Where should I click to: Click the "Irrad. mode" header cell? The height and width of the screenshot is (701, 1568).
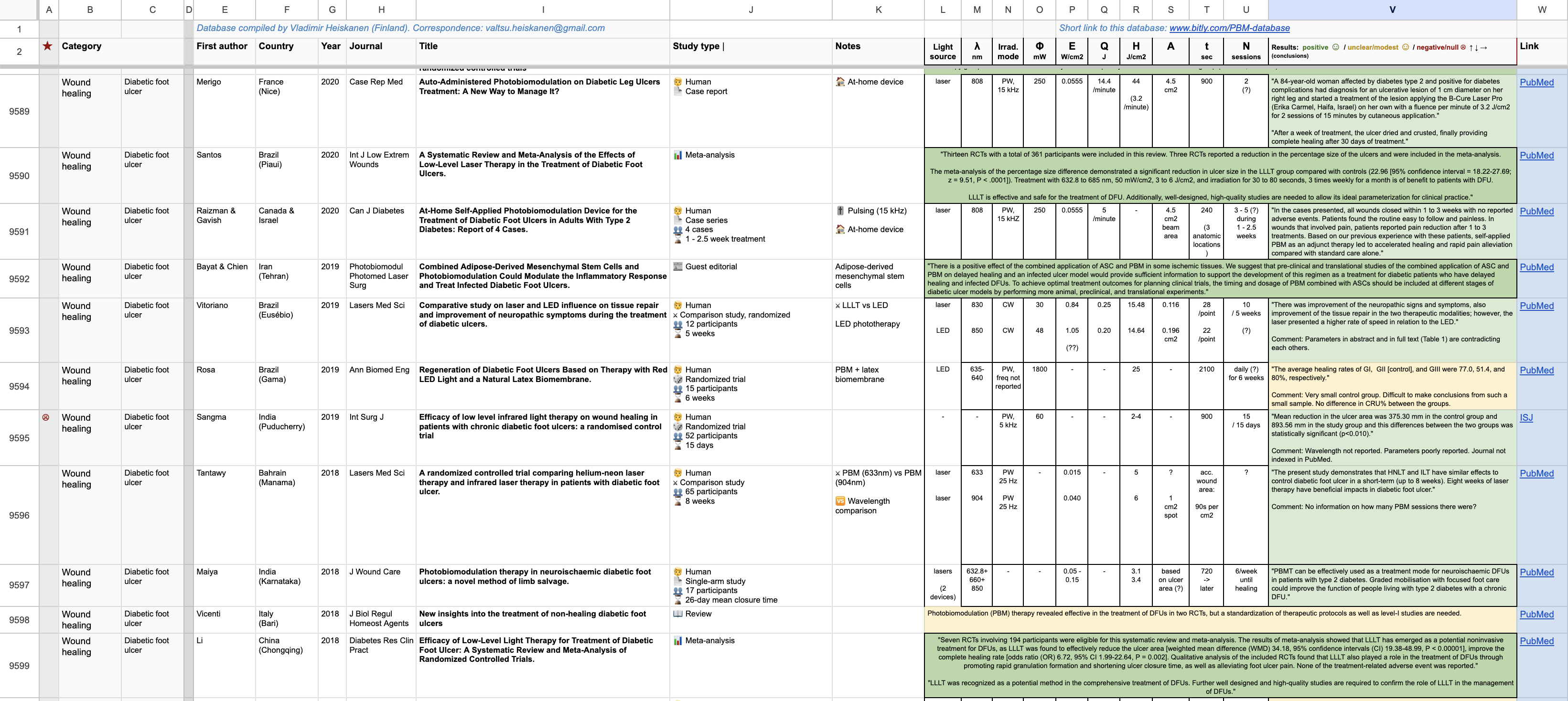[1008, 52]
